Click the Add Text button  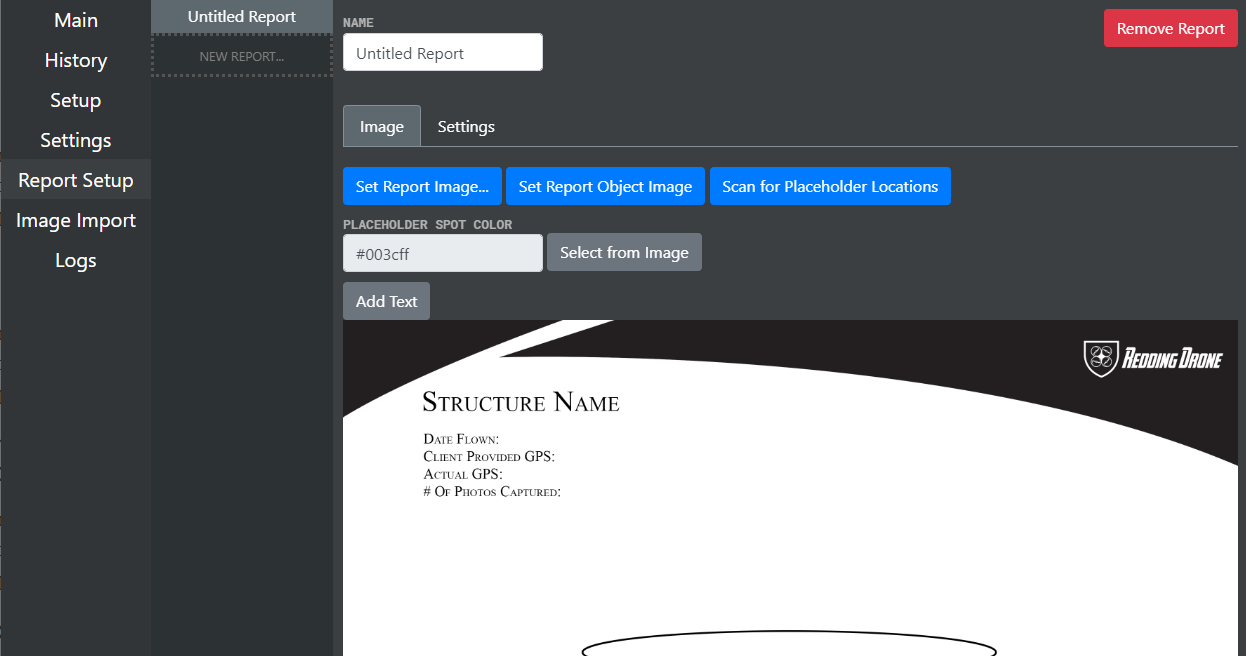point(386,300)
